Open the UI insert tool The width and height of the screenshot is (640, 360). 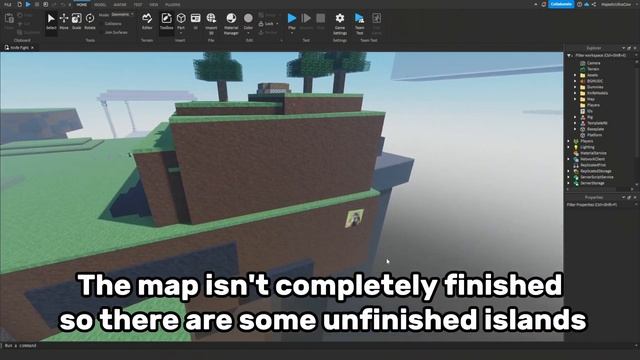(x=196, y=21)
